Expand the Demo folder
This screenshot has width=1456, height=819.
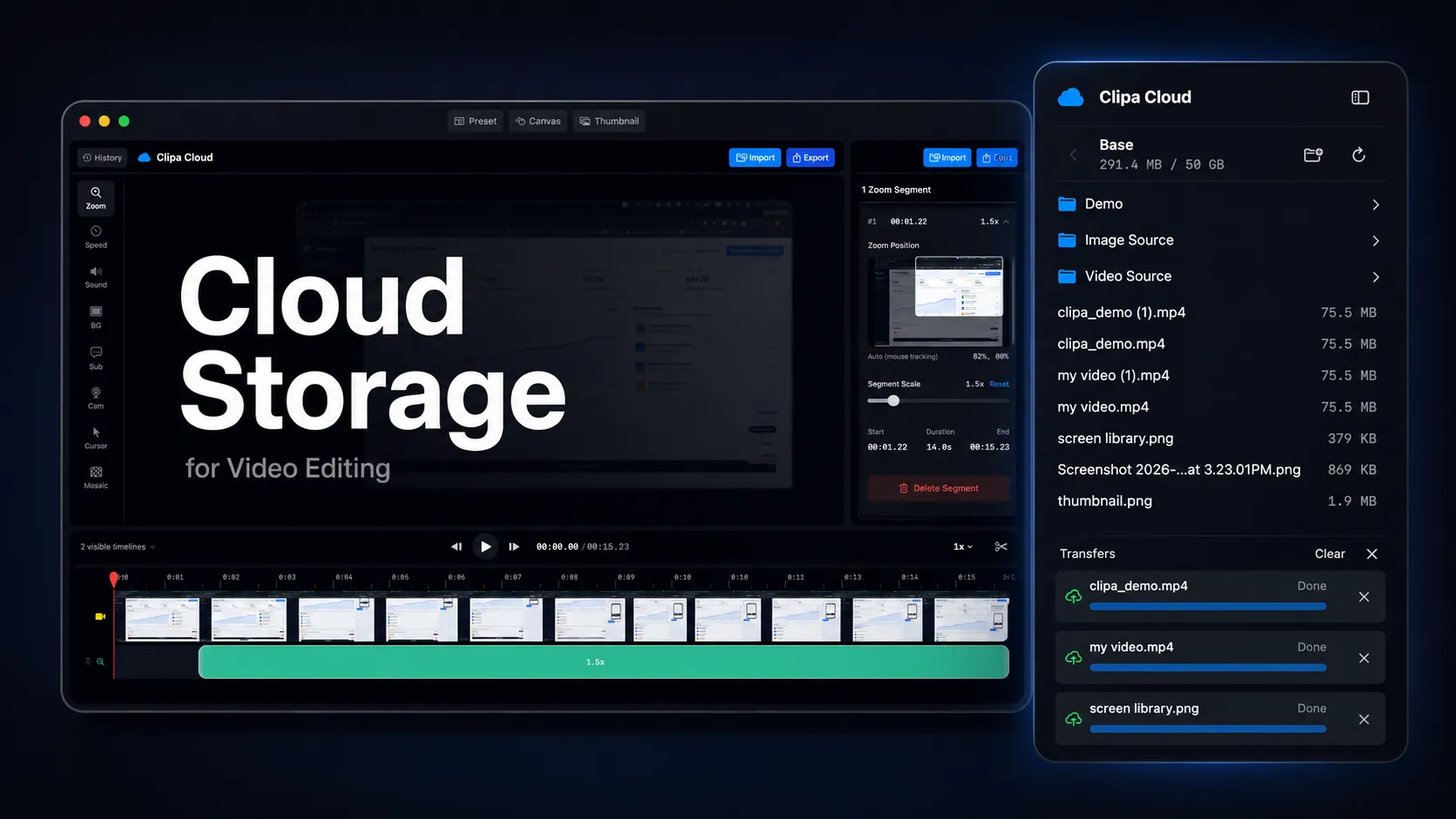click(1376, 205)
